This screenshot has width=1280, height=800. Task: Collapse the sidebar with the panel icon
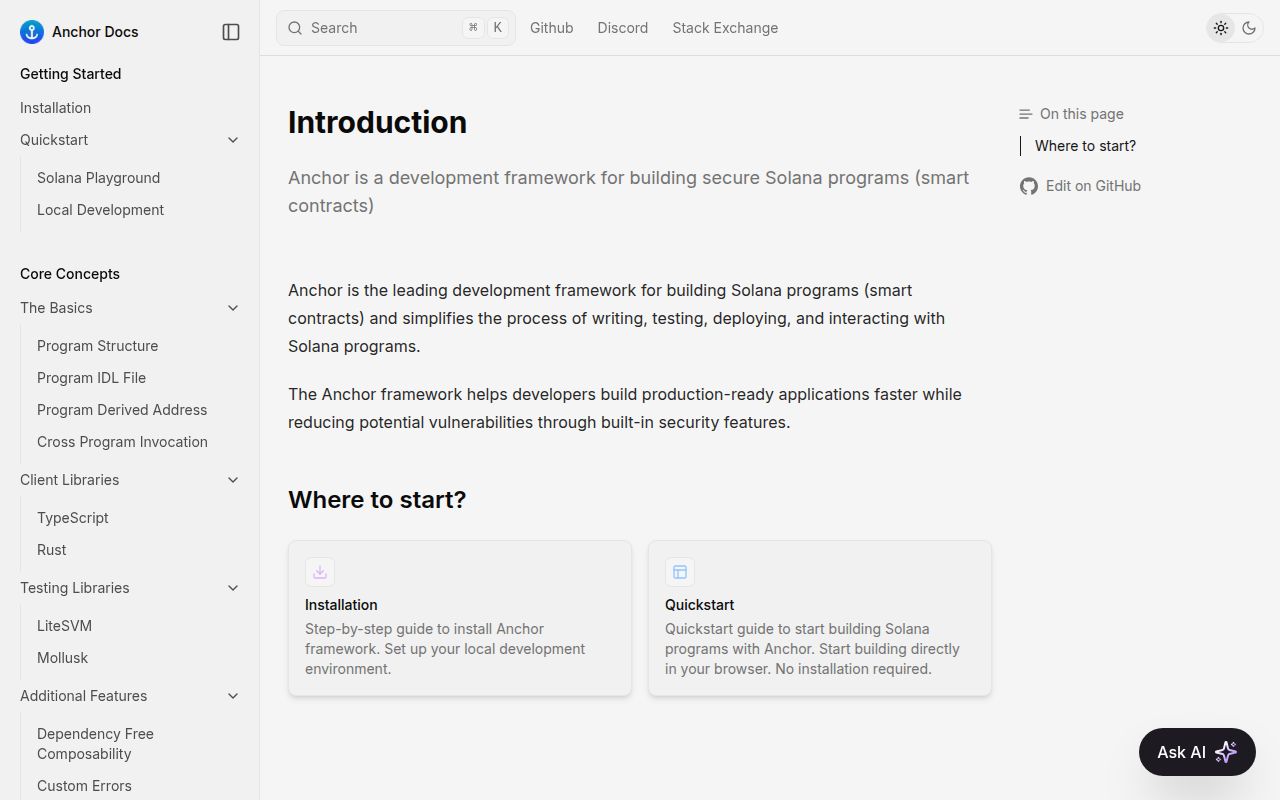(x=231, y=32)
